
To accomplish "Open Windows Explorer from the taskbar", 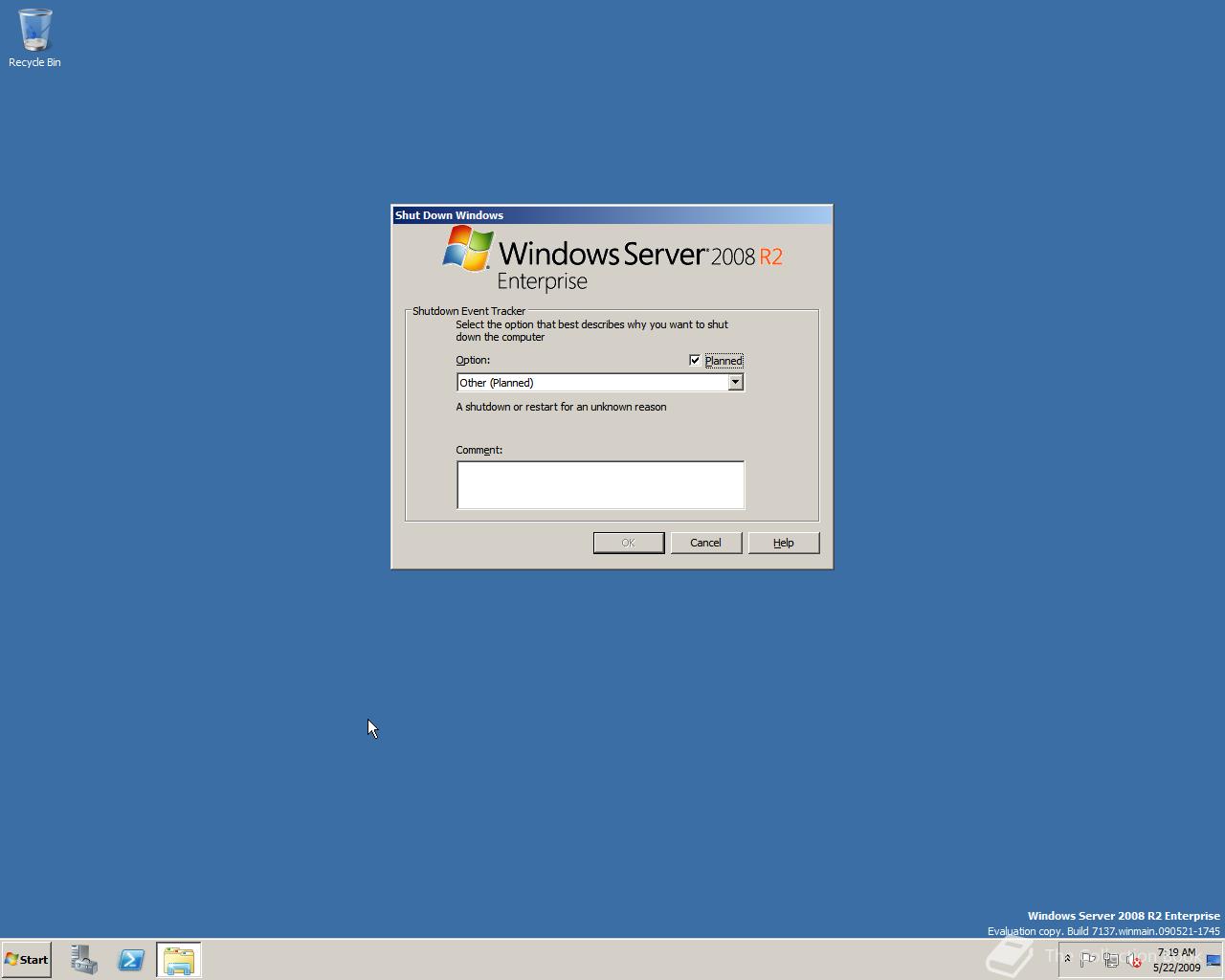I will pyautogui.click(x=179, y=960).
